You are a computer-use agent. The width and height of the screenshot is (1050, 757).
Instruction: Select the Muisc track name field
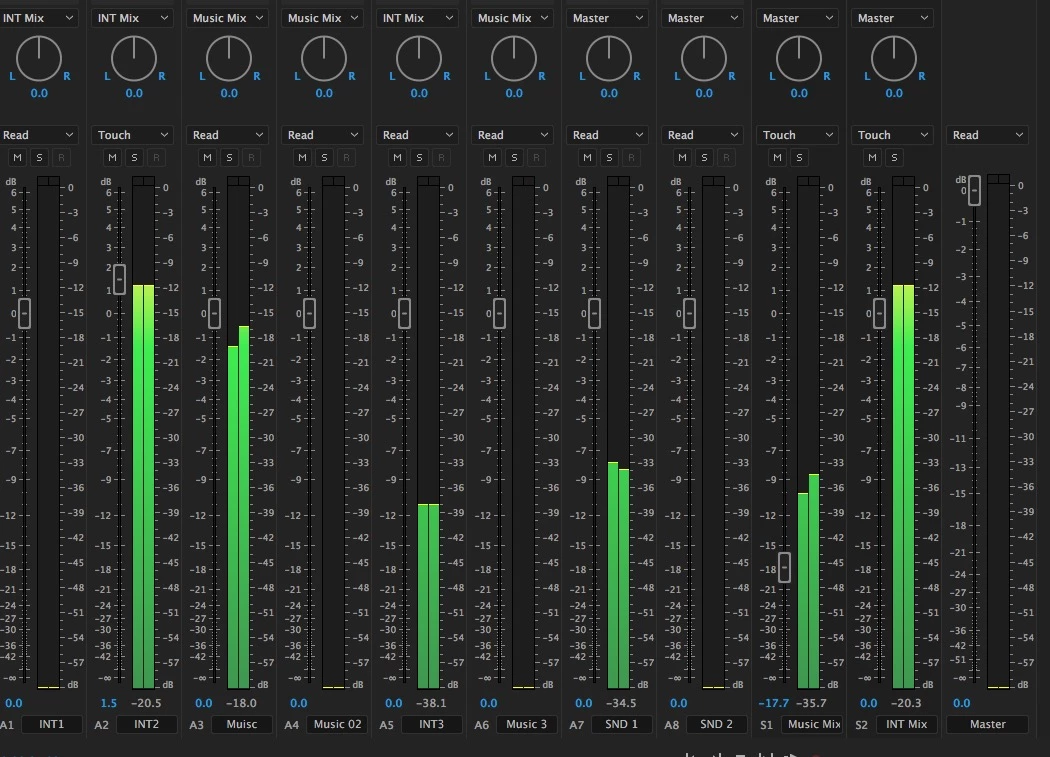(242, 724)
